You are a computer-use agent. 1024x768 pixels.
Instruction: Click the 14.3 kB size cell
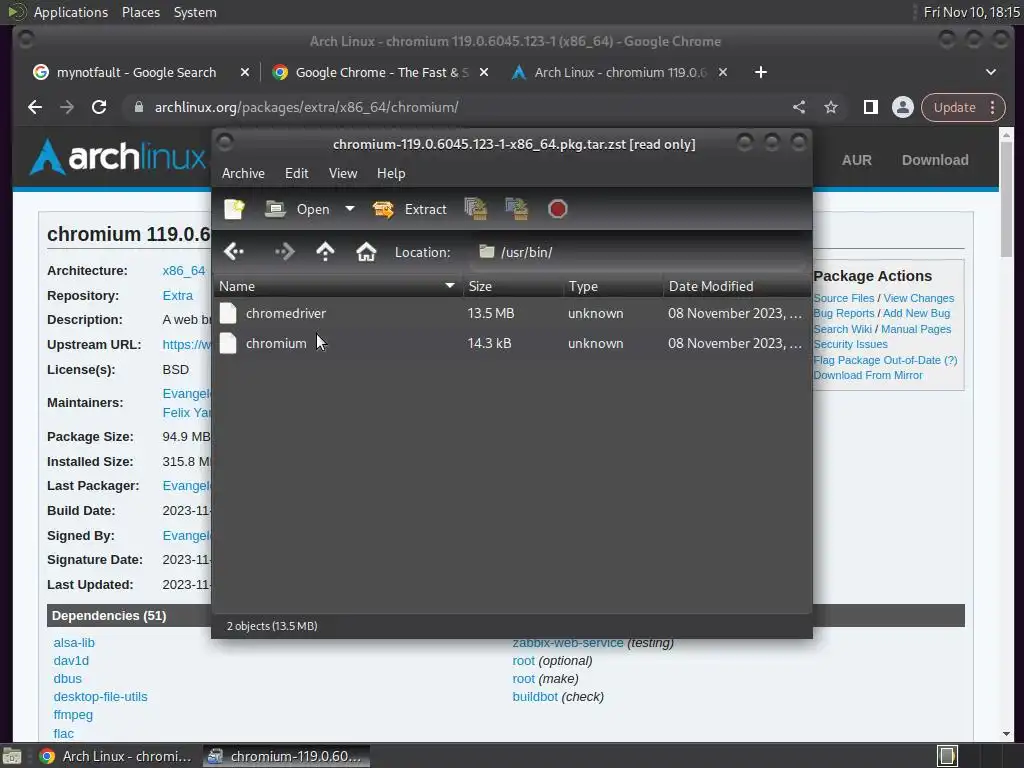(489, 344)
